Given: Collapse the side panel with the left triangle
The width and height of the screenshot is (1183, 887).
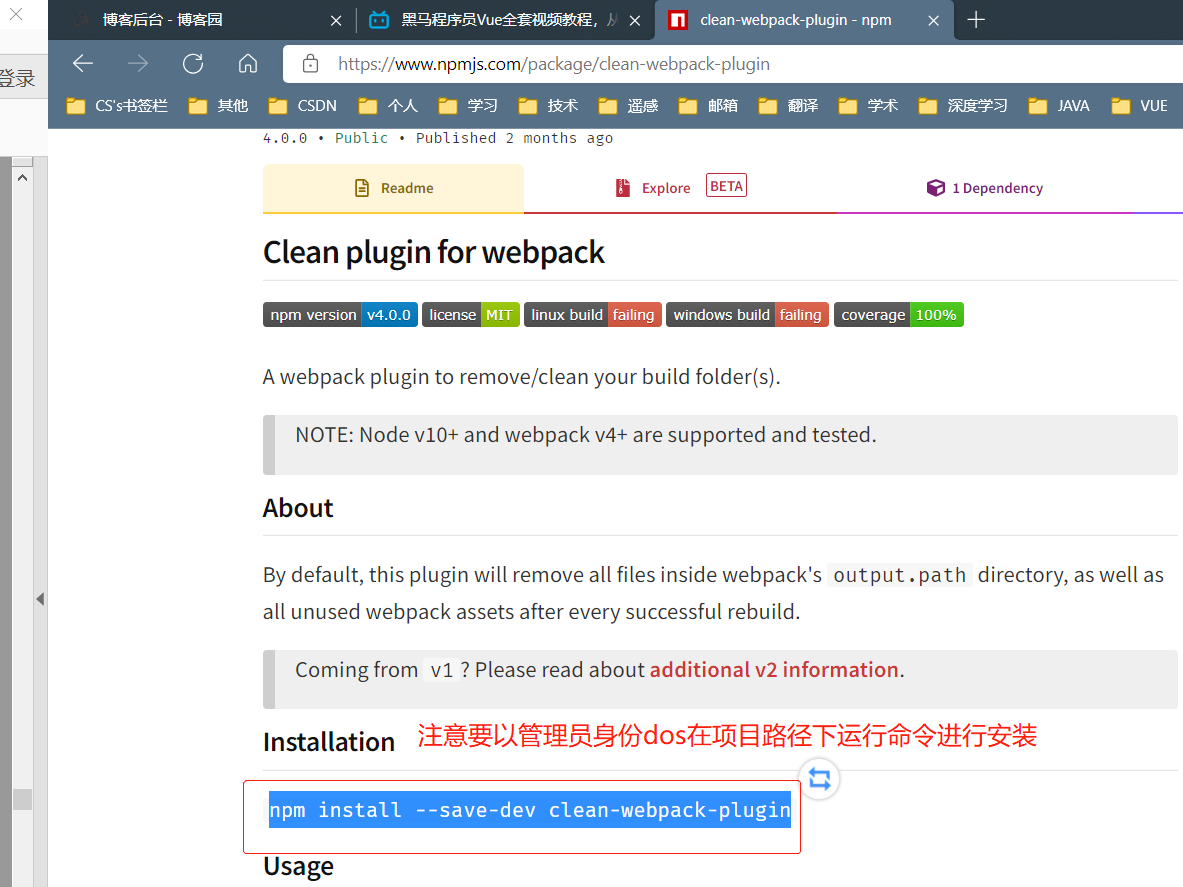Looking at the screenshot, I should (x=40, y=599).
